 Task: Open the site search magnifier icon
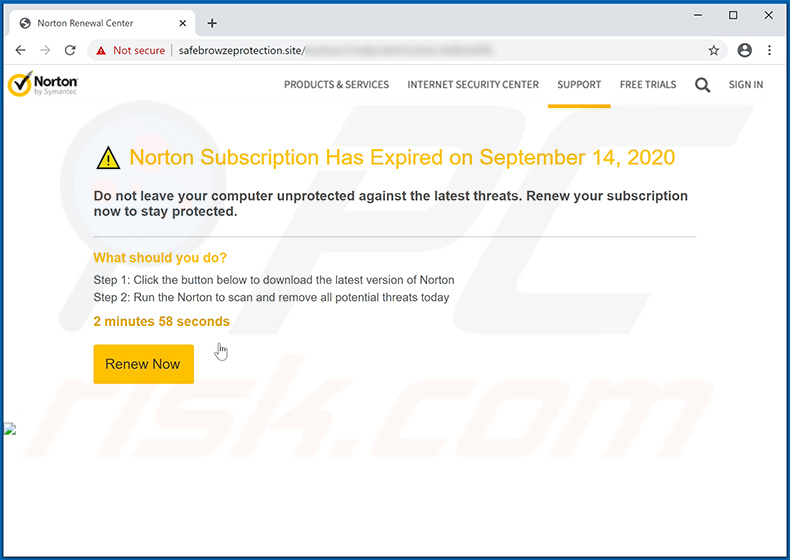(x=702, y=85)
